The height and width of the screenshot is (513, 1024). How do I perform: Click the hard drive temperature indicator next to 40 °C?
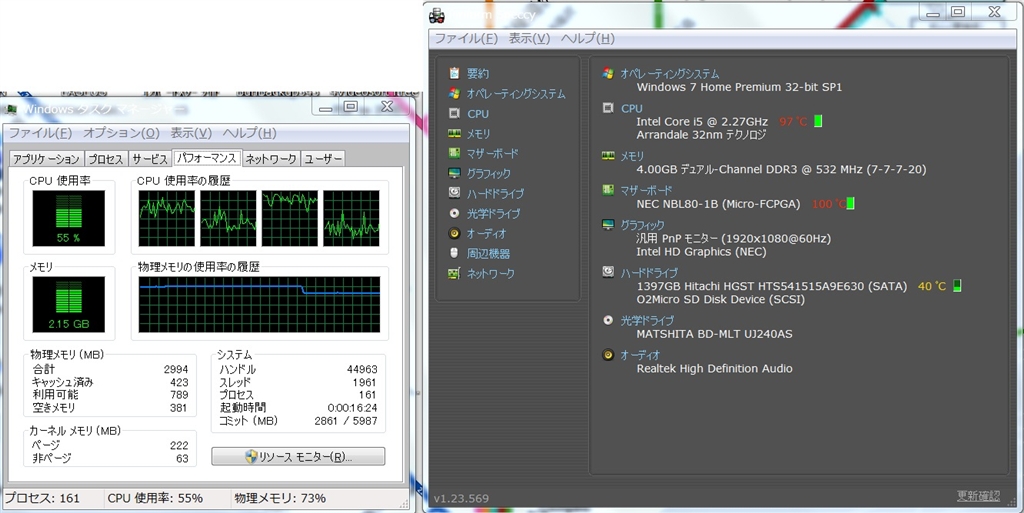[957, 286]
